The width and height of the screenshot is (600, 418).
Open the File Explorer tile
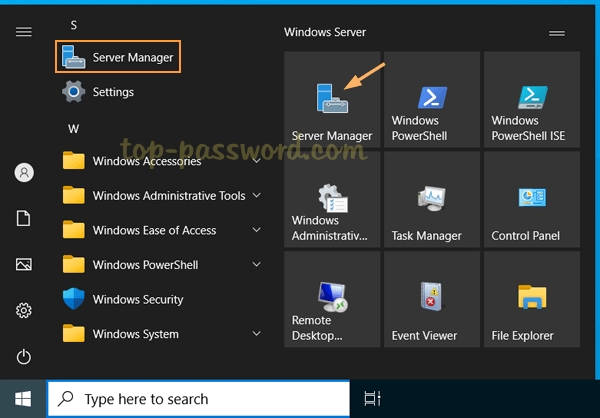[x=531, y=299]
